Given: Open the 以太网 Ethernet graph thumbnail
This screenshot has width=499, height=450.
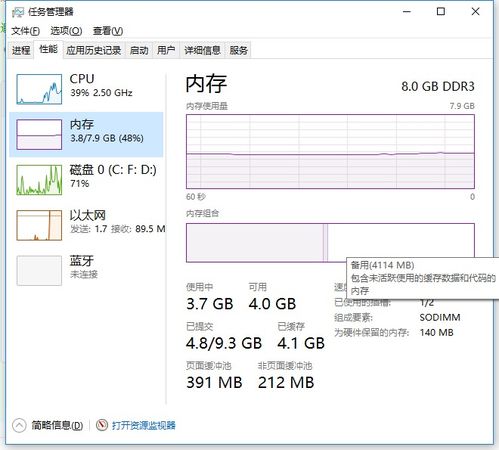Looking at the screenshot, I should point(39,225).
